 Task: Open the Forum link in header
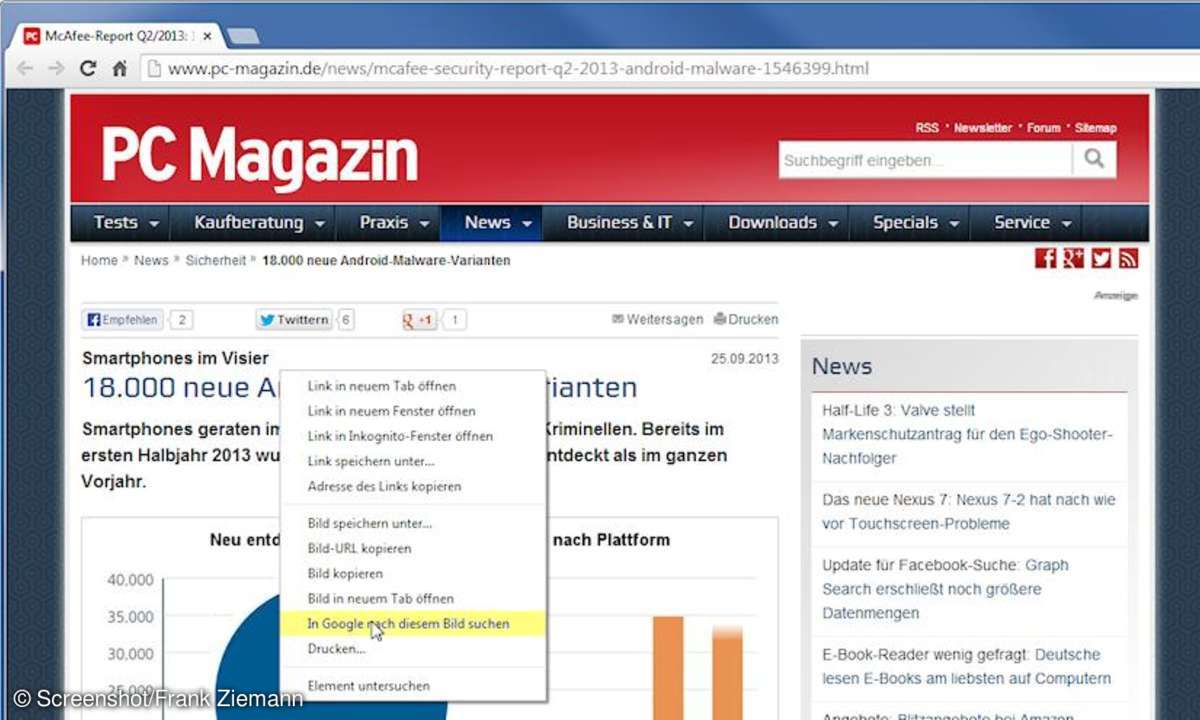[x=1043, y=128]
